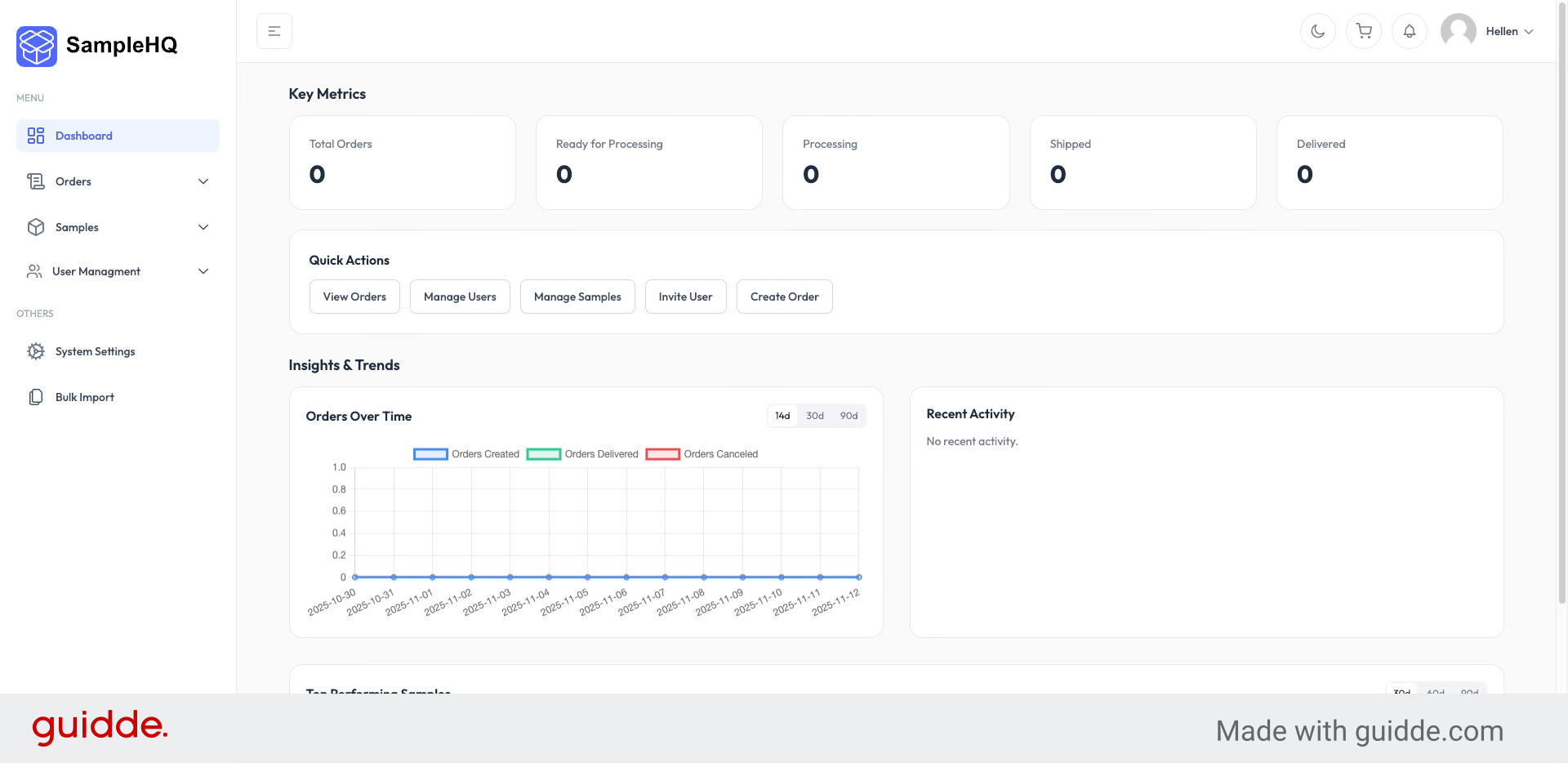
Task: Expand the User Managment submenu chevron
Action: (203, 271)
